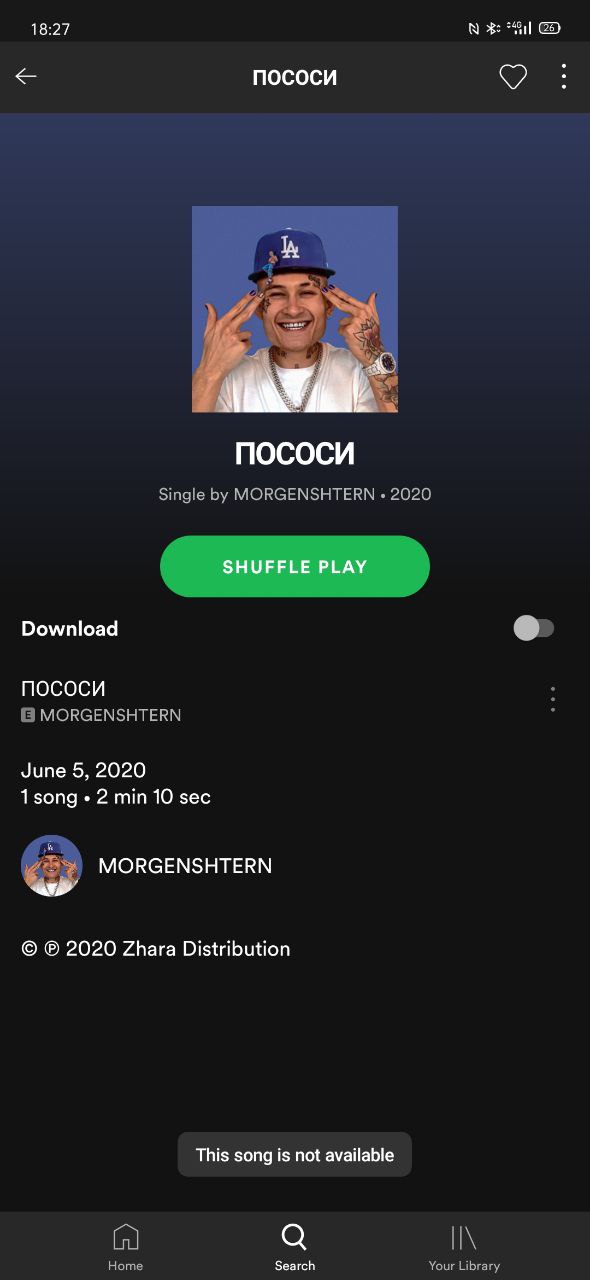The height and width of the screenshot is (1280, 590).
Task: Open the header three-dot options menu
Action: [564, 77]
